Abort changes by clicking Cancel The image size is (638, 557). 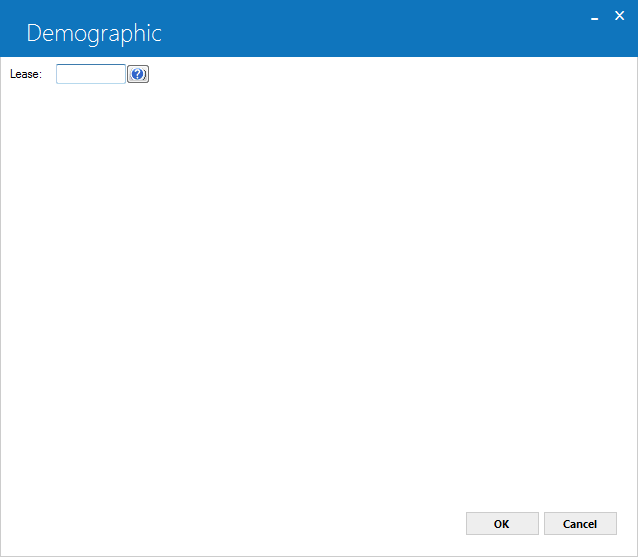click(x=580, y=524)
